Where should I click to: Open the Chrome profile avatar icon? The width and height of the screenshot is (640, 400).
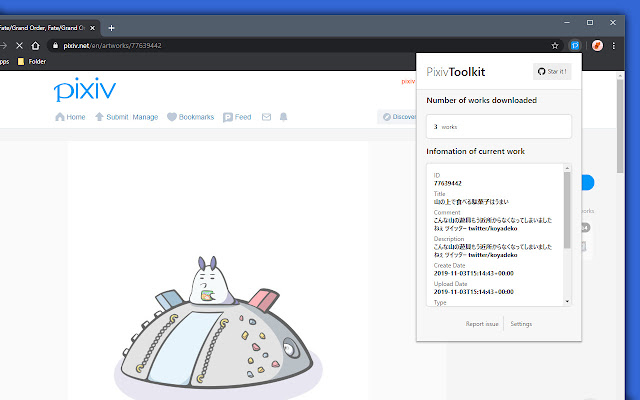[x=597, y=45]
